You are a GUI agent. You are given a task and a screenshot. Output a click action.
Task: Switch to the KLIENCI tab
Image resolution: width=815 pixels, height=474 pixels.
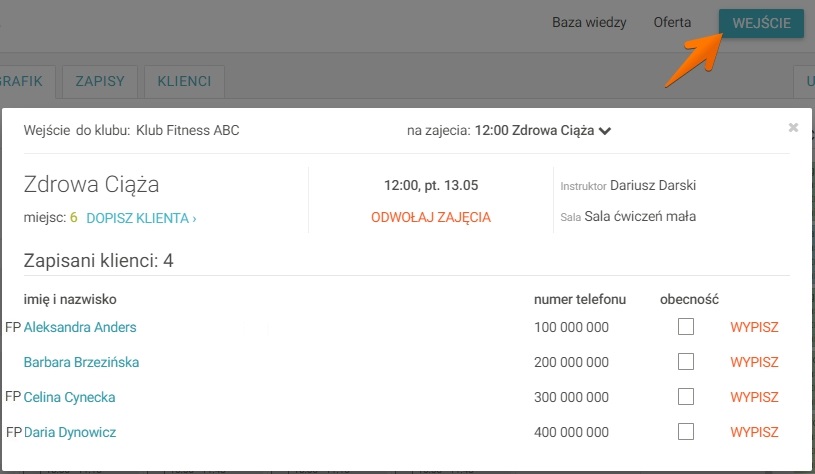184,82
